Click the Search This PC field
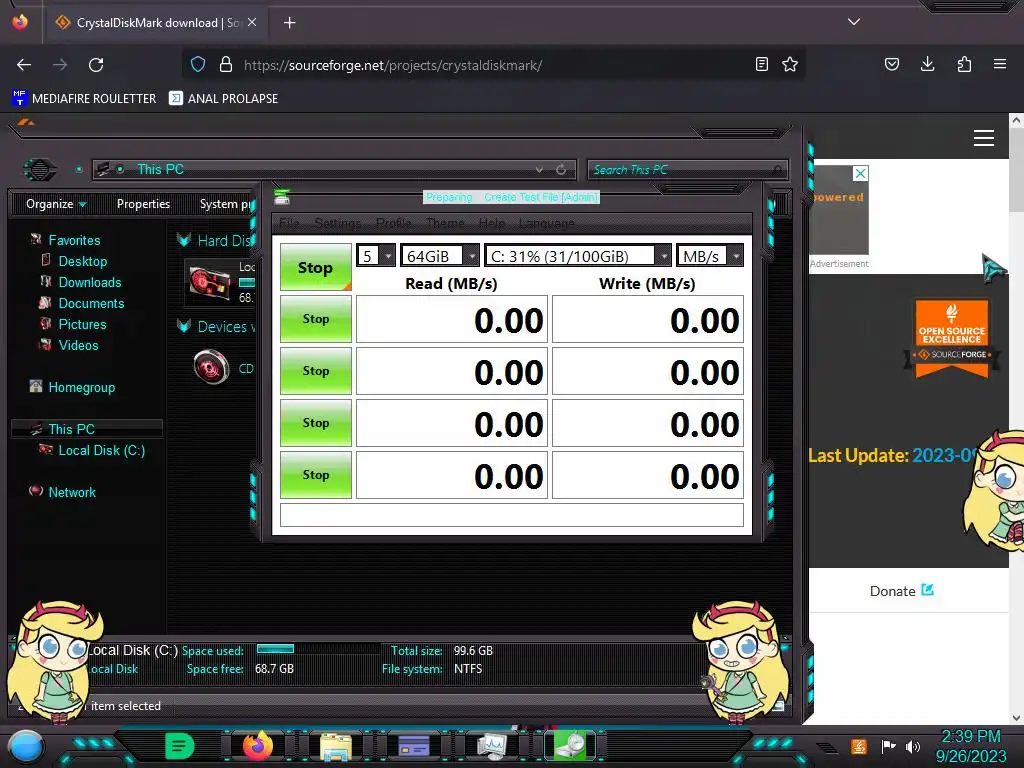1024x768 pixels. (688, 170)
